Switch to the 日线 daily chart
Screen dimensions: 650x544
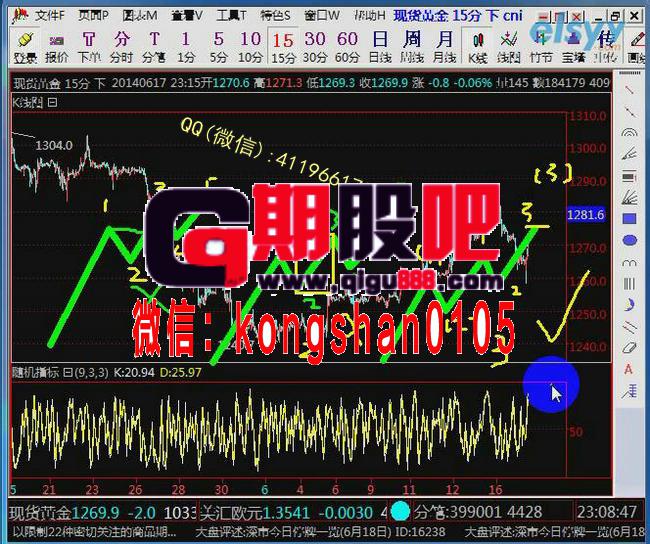point(380,48)
